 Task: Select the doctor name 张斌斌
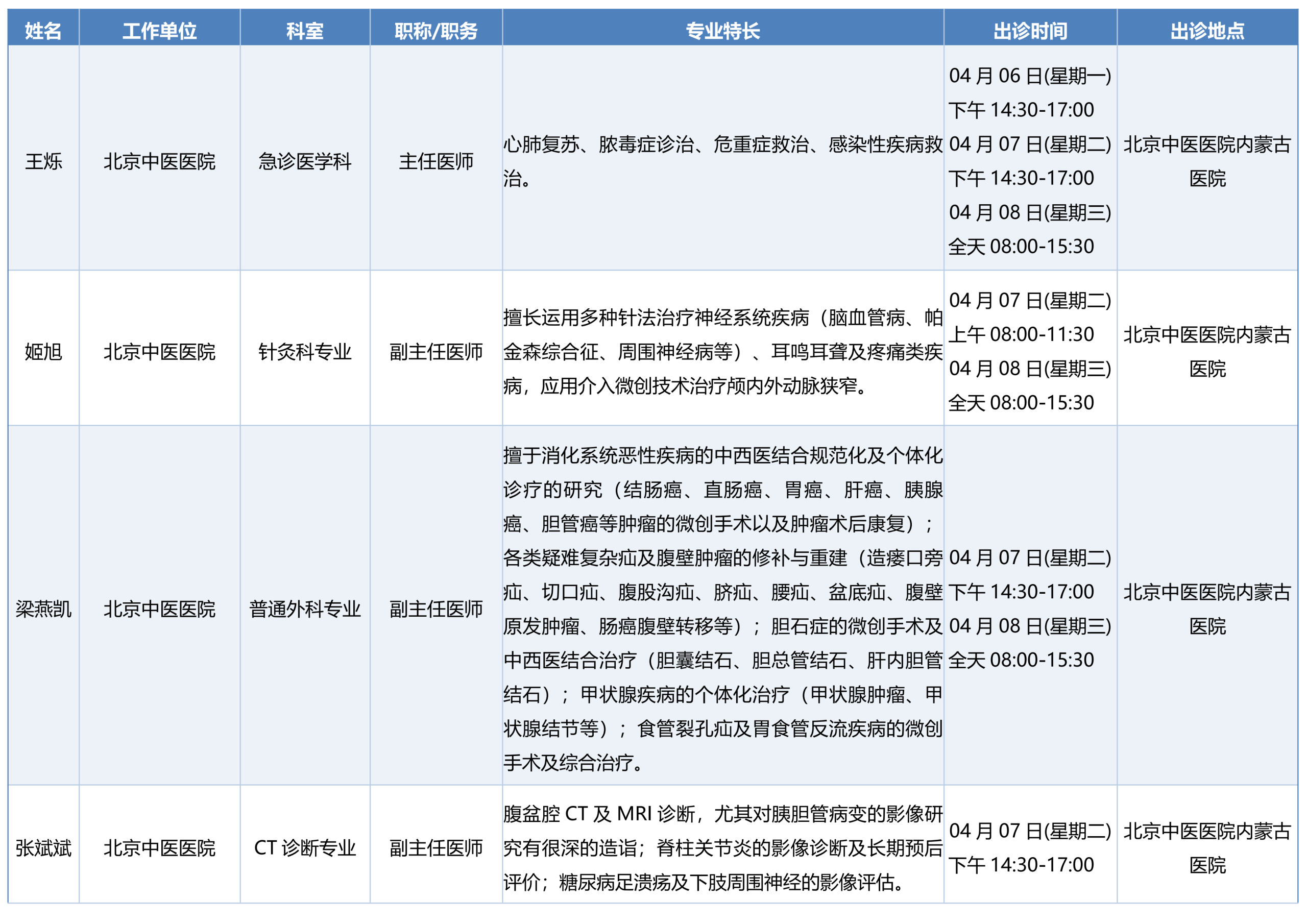click(x=43, y=848)
